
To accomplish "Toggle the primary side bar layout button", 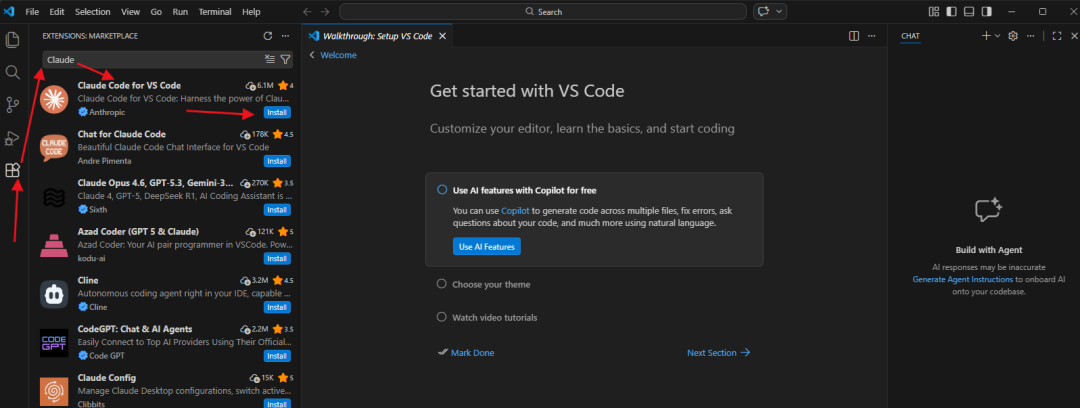I will point(950,11).
